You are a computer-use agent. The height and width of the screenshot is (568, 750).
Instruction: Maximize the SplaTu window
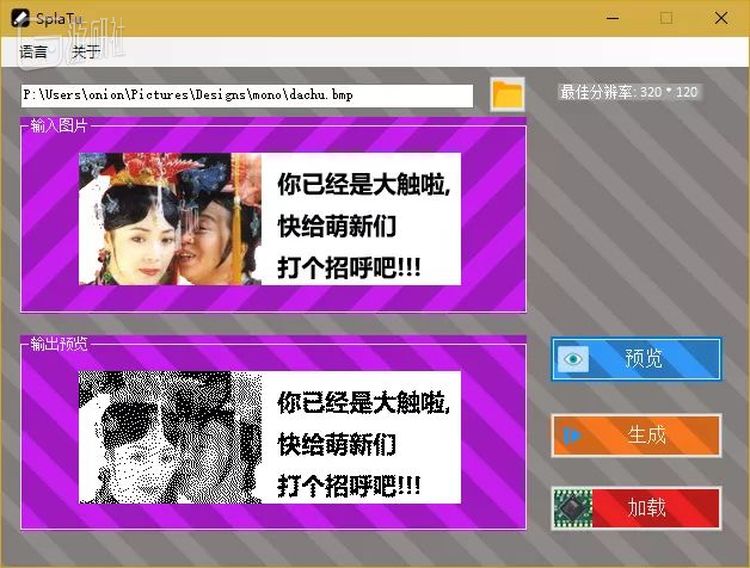[666, 18]
